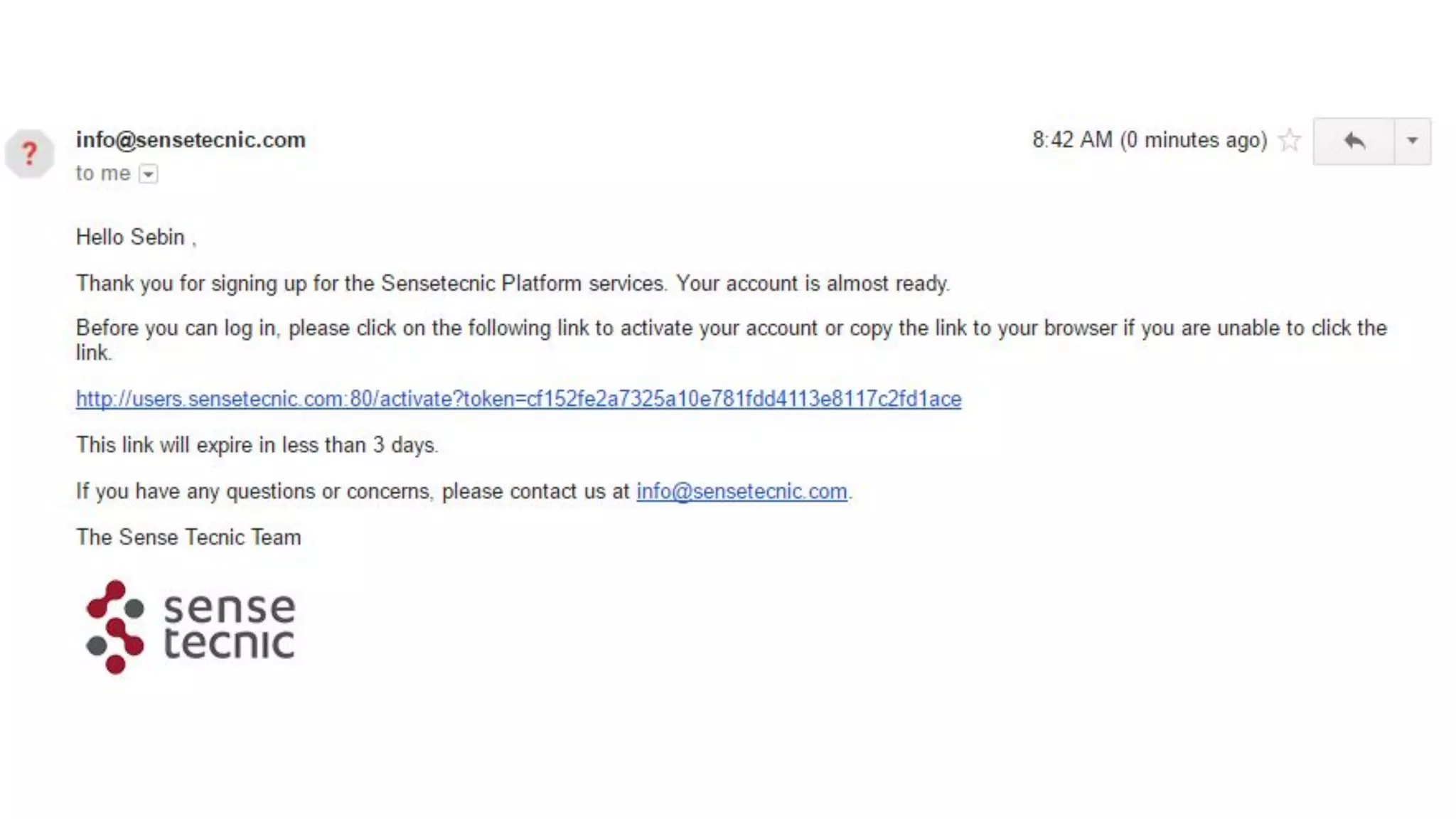Click the 'sense tecnic' logo wordmark
The width and height of the screenshot is (1456, 819).
[229, 626]
